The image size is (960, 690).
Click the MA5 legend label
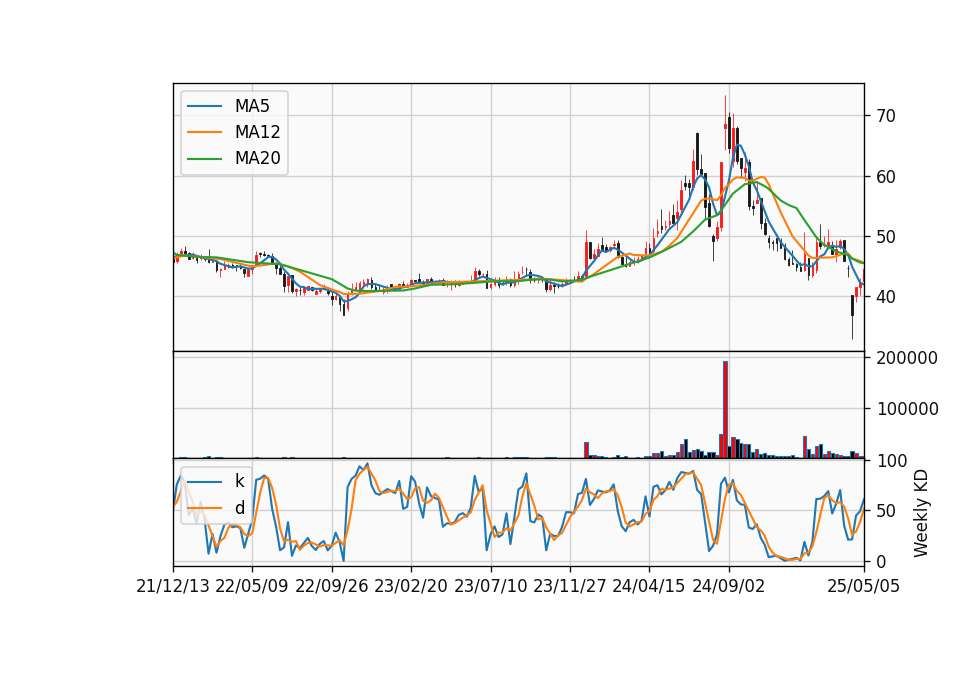pos(252,106)
